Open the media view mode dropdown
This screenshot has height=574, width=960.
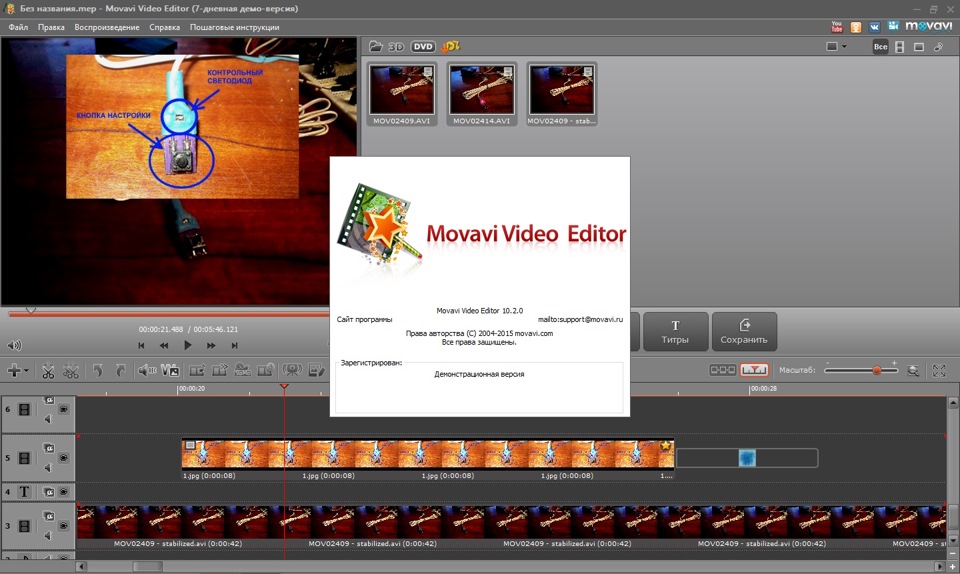point(836,47)
